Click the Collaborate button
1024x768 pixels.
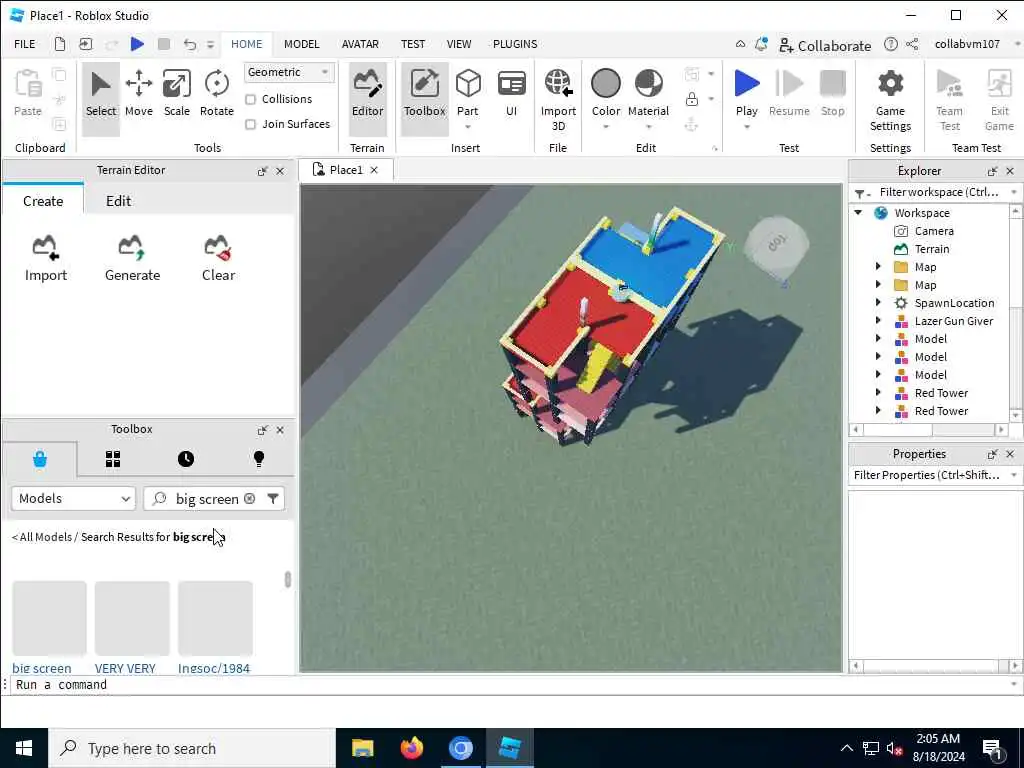pos(825,46)
